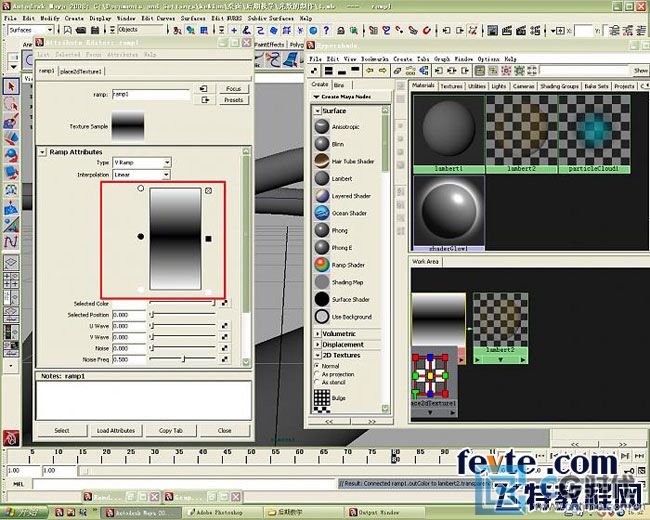
Task: Open Hypershade Graph menu
Action: point(442,59)
